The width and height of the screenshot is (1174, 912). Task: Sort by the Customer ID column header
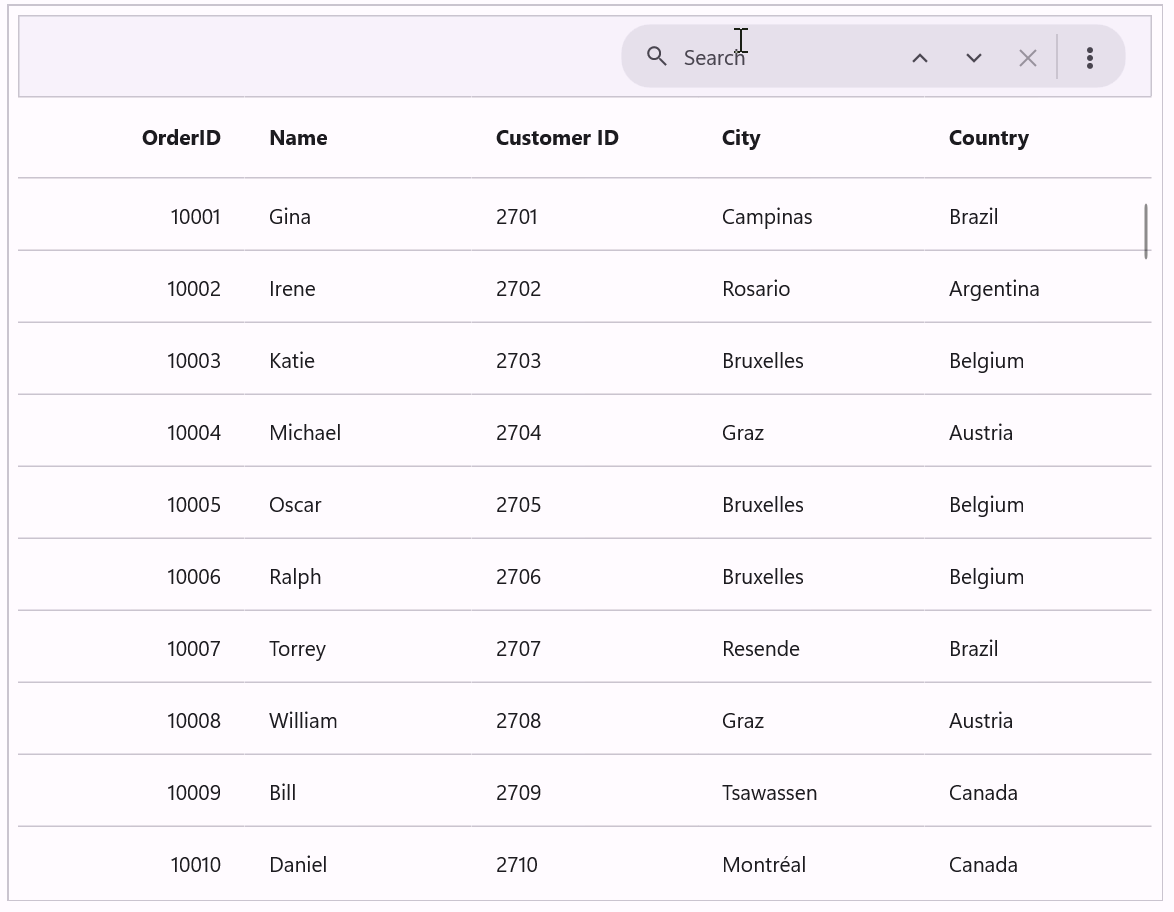pyautogui.click(x=557, y=138)
